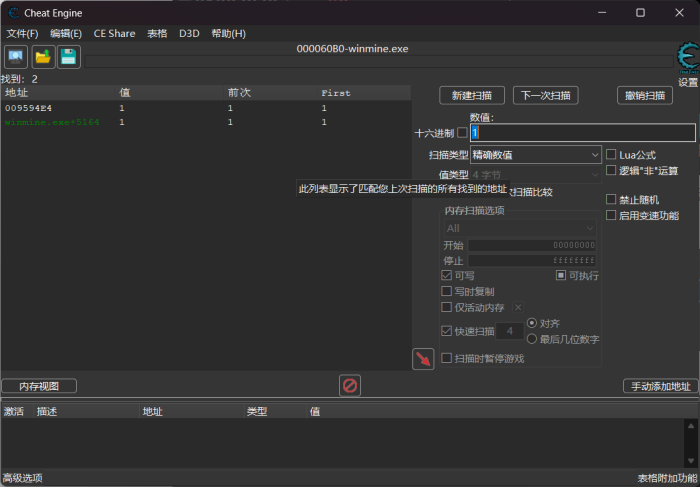Open the 扫描类型 dropdown
This screenshot has width=700, height=488.
pos(536,155)
